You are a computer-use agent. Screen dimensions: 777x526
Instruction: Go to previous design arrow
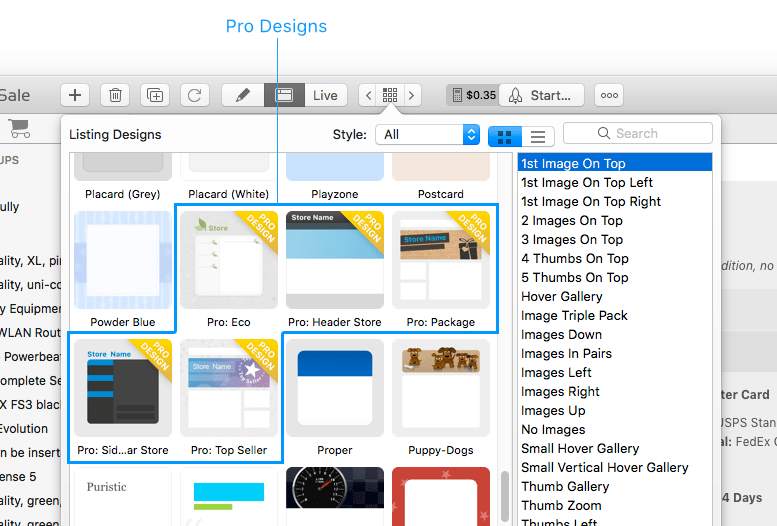click(368, 95)
